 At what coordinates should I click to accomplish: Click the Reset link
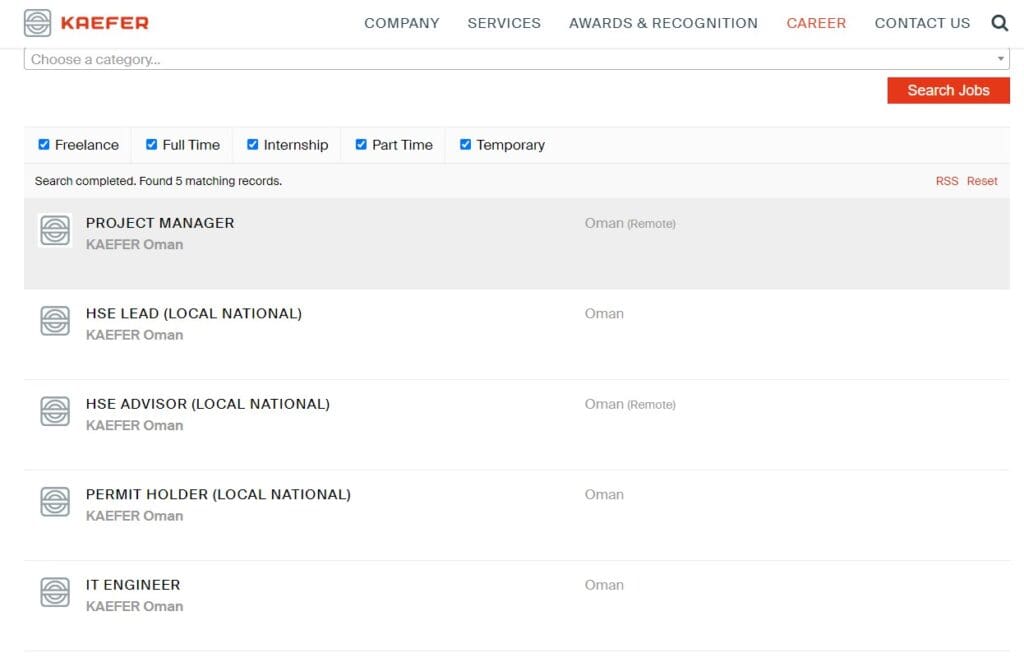pyautogui.click(x=982, y=181)
